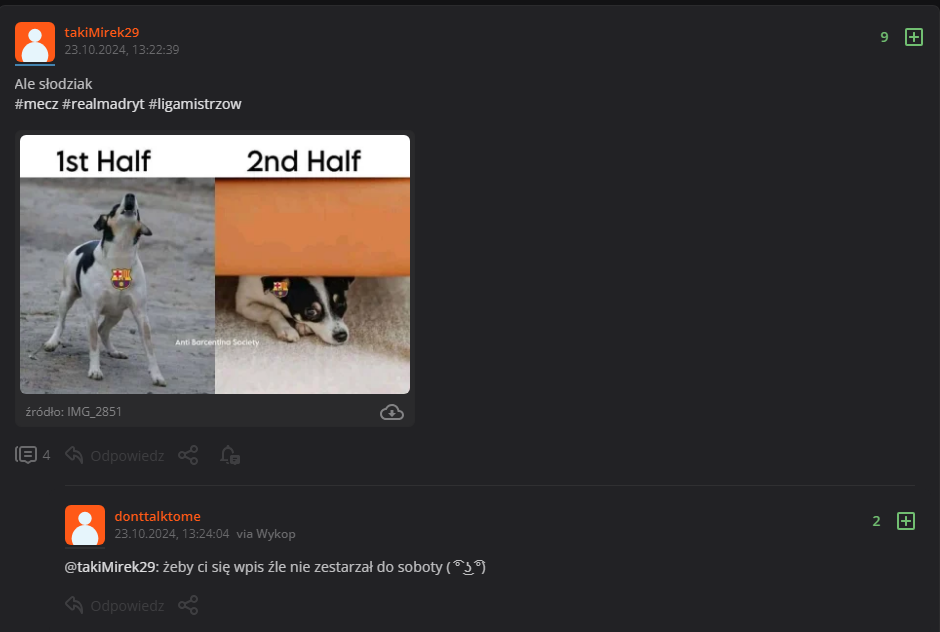Reply to donttalktome's comment with Odpowiedz
Viewport: 940px width, 632px height.
(x=115, y=606)
